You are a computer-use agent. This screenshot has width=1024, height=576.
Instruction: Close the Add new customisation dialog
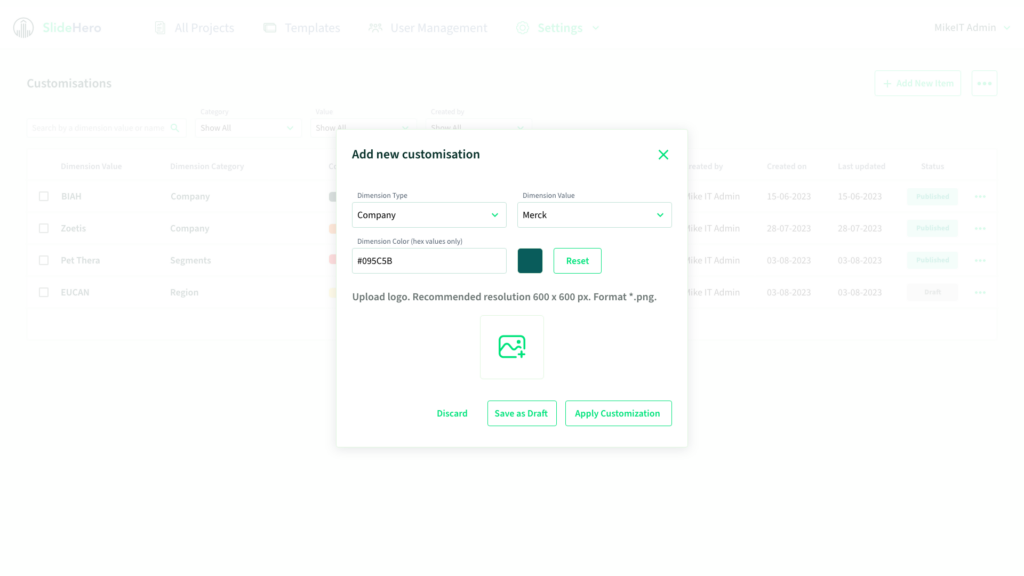pyautogui.click(x=663, y=155)
